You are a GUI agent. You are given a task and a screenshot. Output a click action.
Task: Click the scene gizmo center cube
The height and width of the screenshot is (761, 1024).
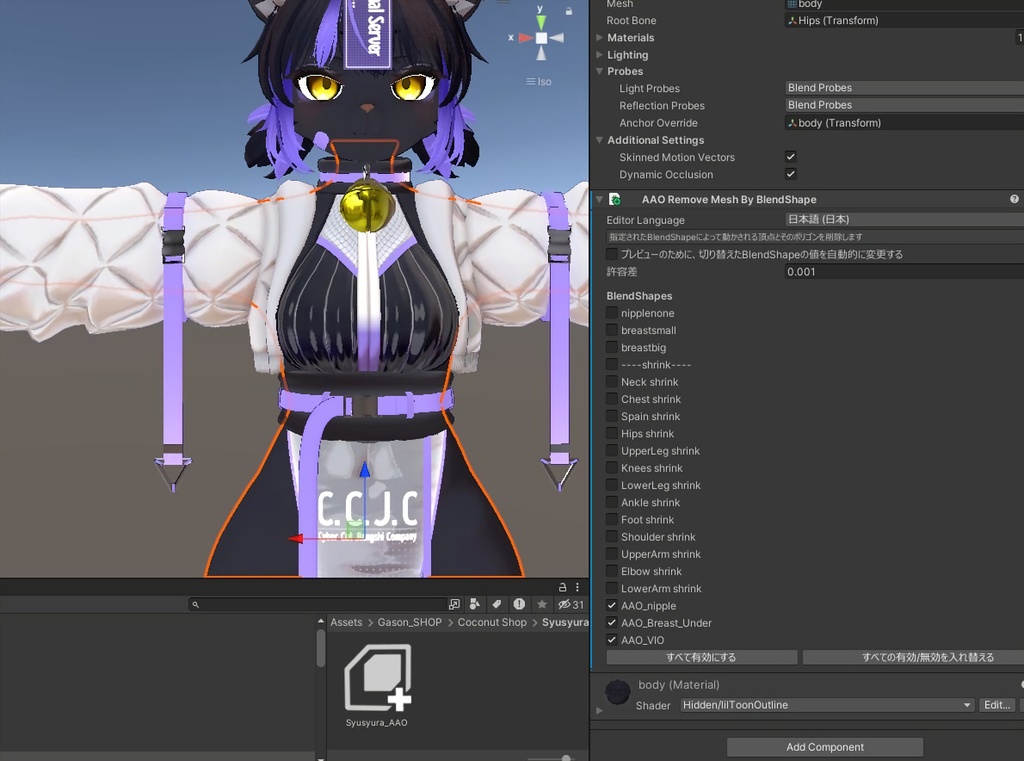541,38
